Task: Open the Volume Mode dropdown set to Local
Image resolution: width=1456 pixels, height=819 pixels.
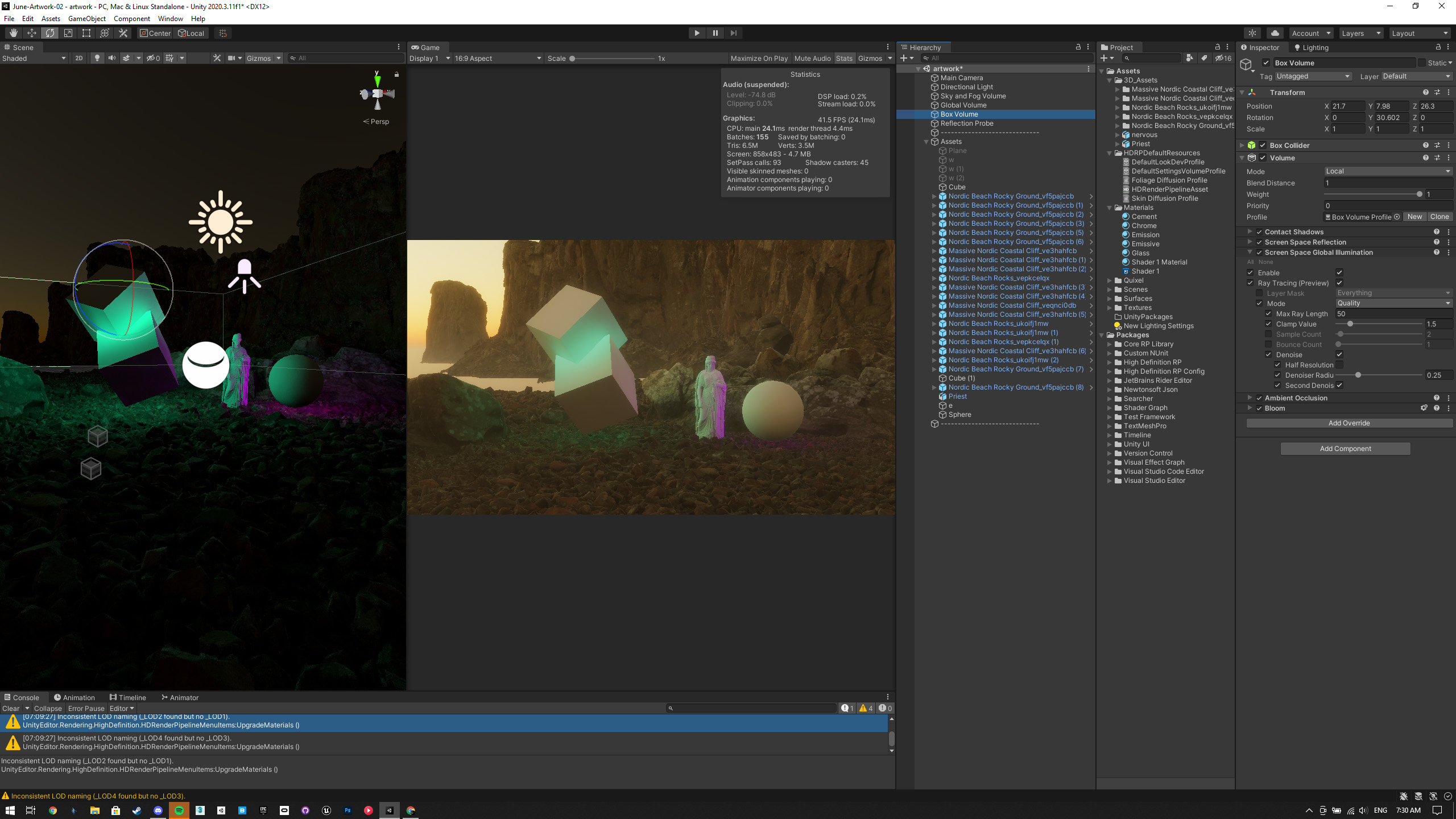Action: click(1388, 171)
